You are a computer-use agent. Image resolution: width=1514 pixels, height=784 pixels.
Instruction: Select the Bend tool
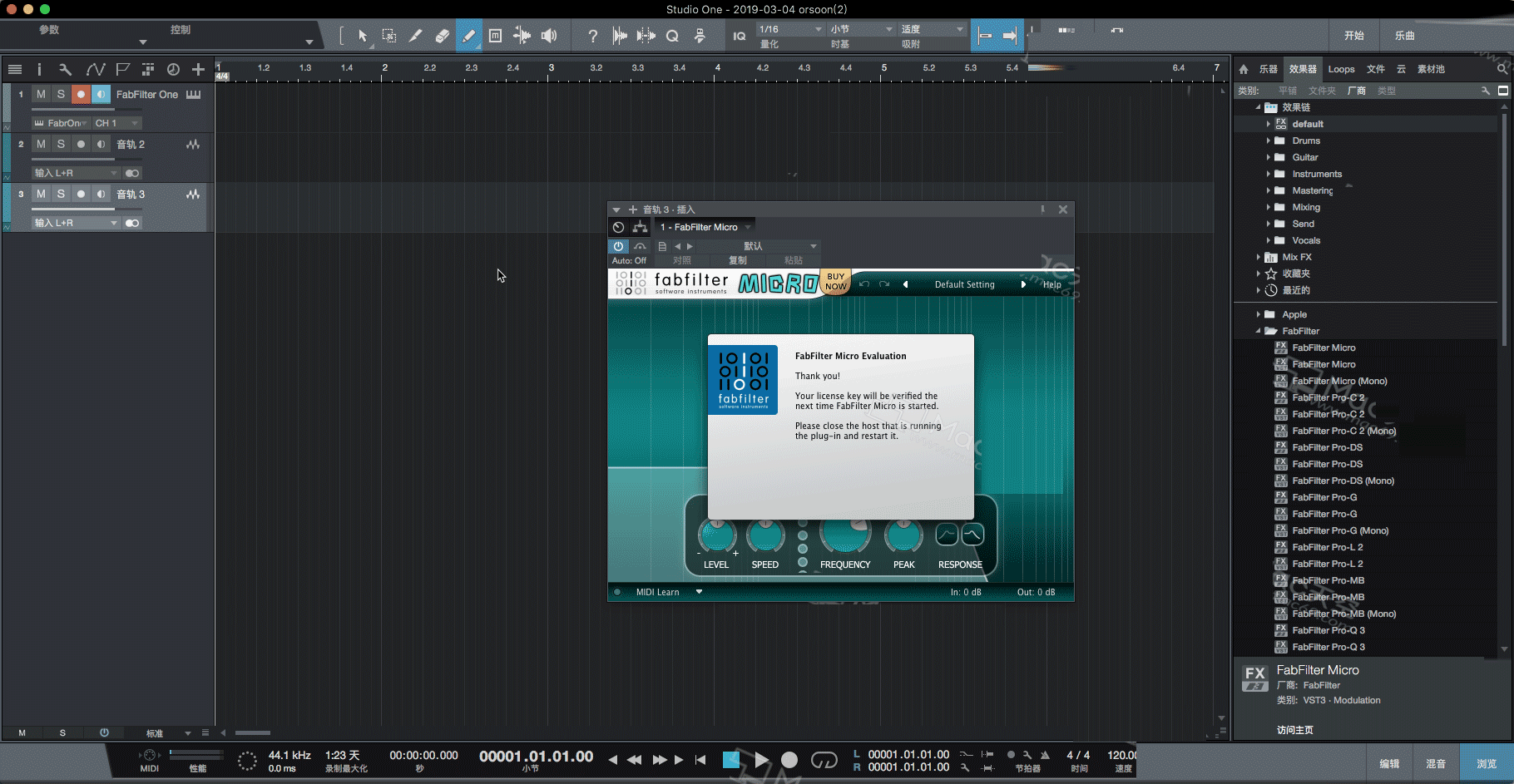tap(522, 36)
